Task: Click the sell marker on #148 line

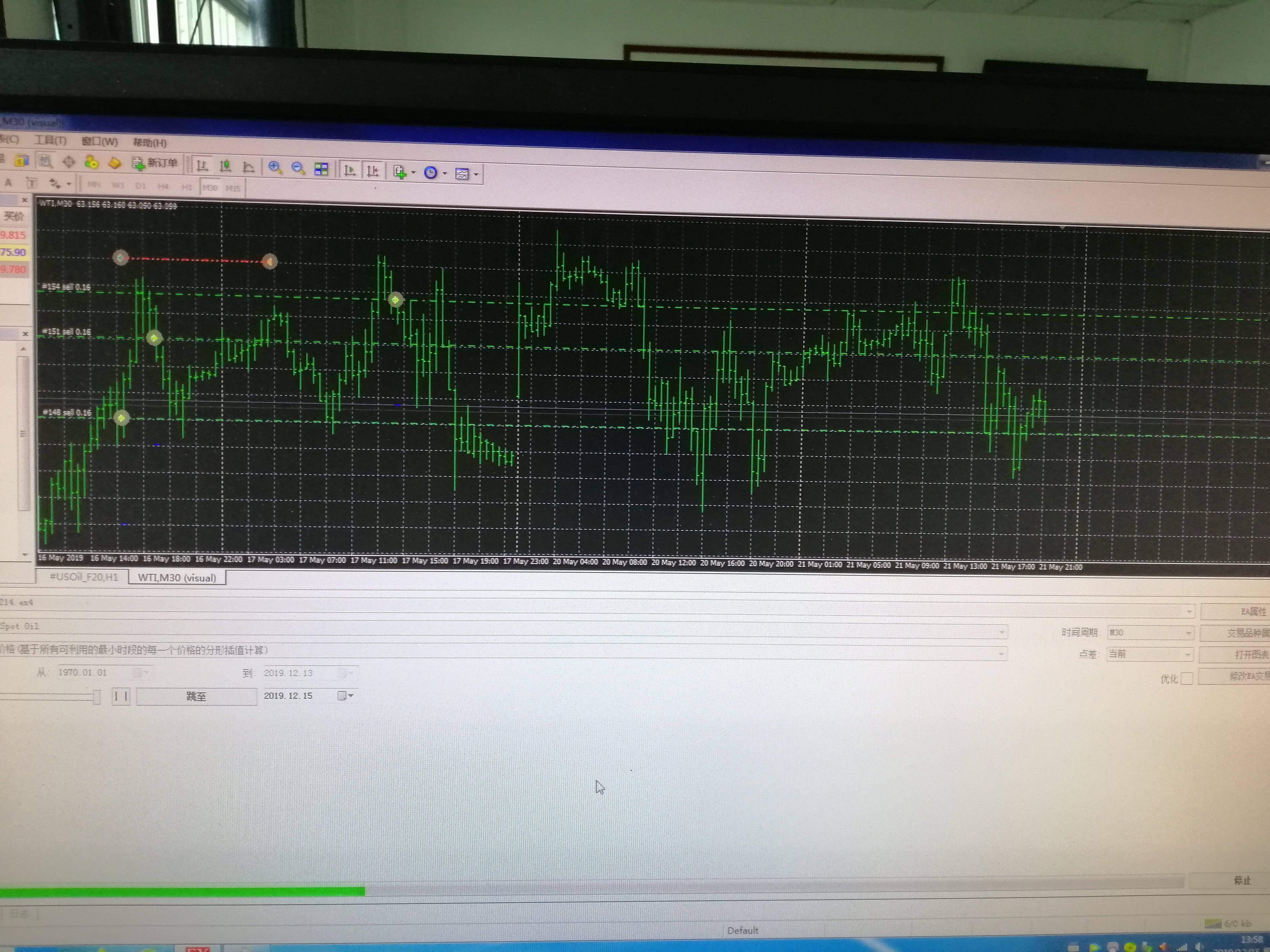Action: (121, 418)
